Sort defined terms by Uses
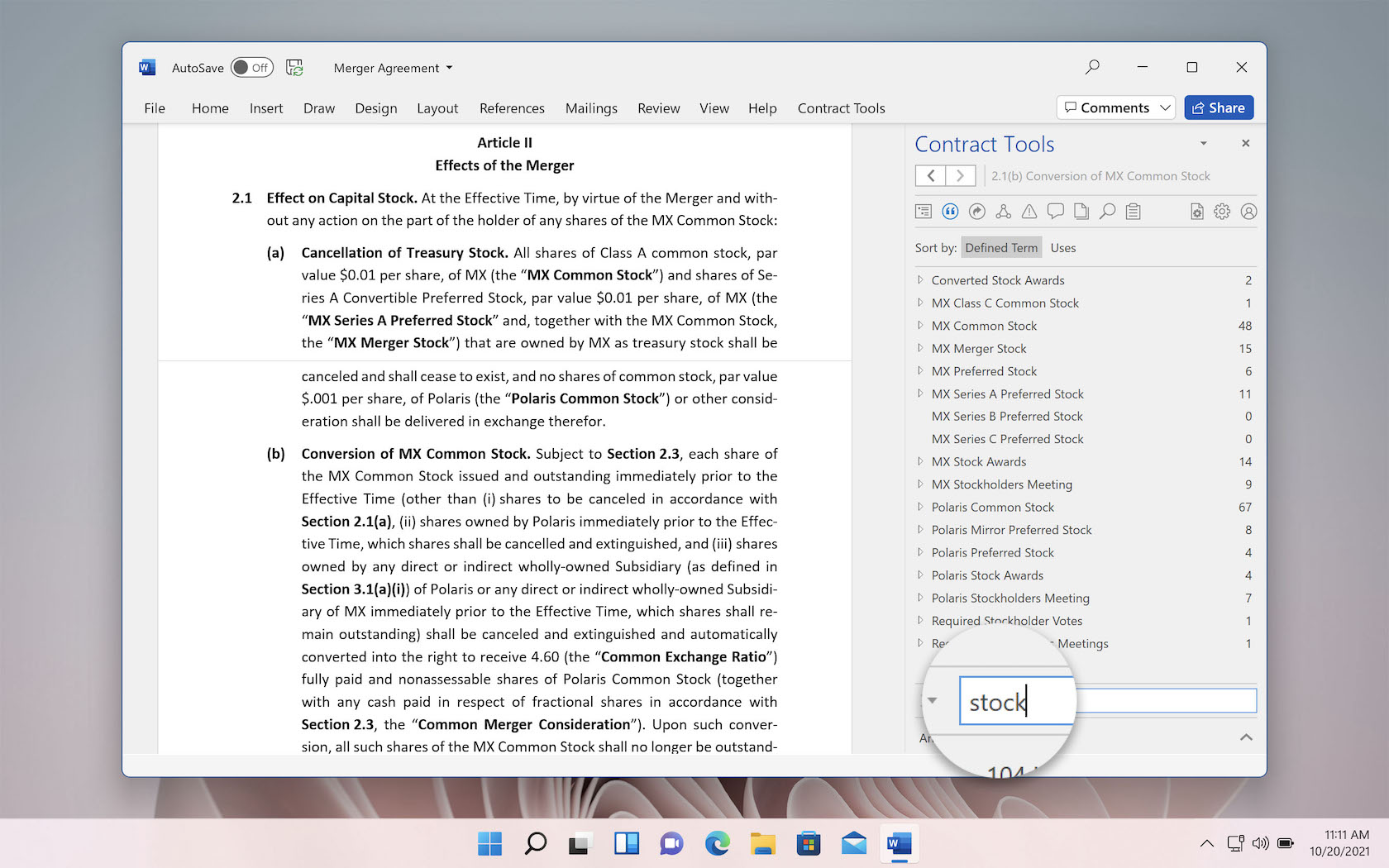The width and height of the screenshot is (1389, 868). click(1063, 248)
